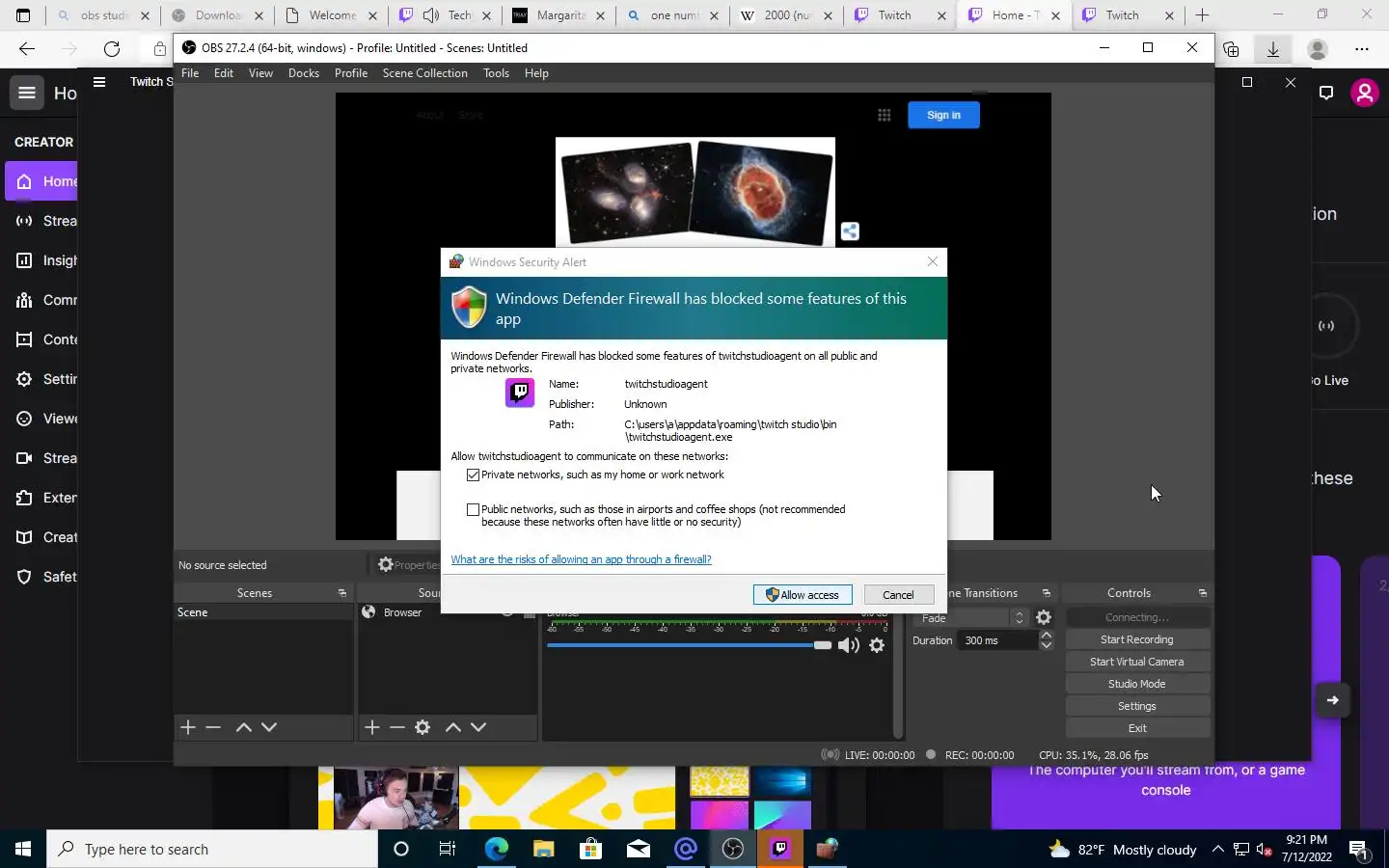Pop out the Scene Transitions dock
The height and width of the screenshot is (868, 1389).
click(x=1047, y=593)
